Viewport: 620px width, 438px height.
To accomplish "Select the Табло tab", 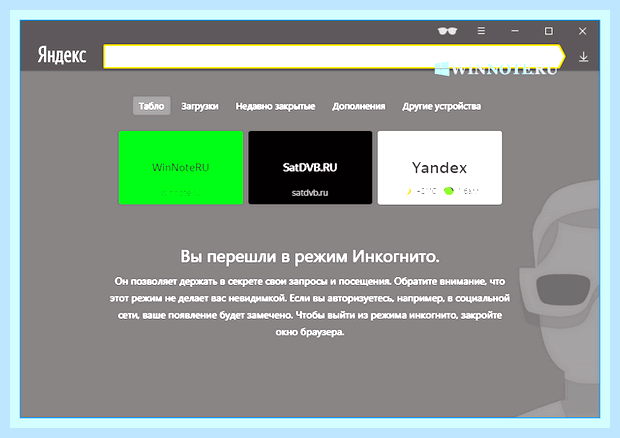I will [151, 106].
